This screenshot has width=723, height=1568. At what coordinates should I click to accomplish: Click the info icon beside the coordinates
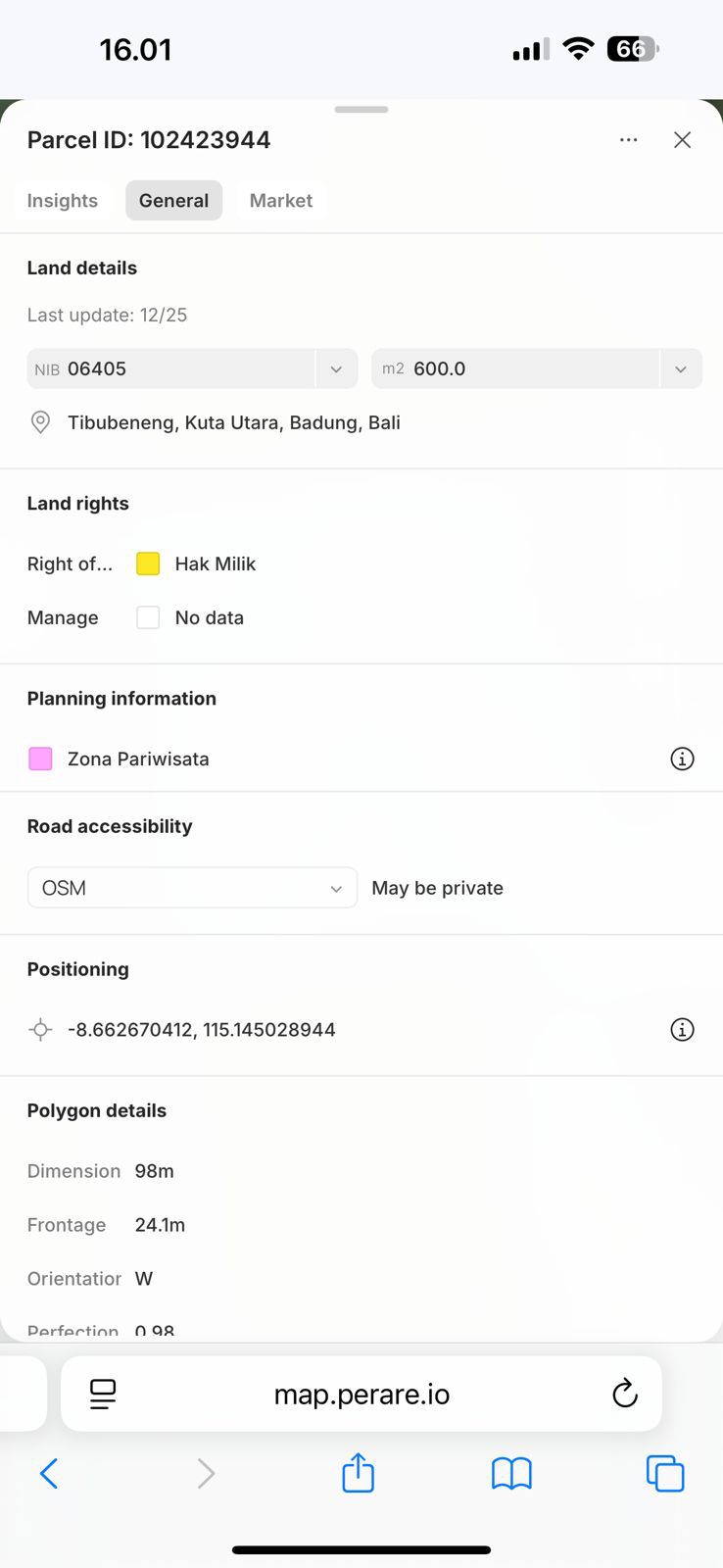682,1029
